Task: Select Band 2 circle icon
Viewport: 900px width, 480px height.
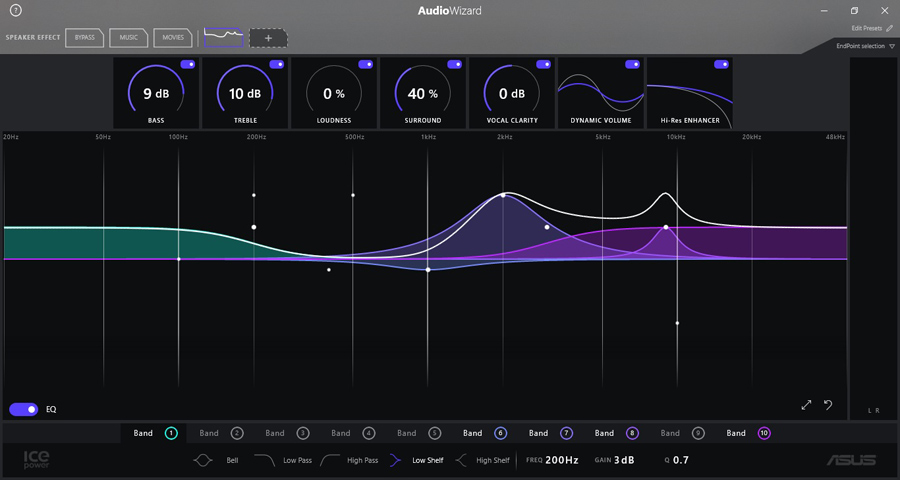Action: coord(237,433)
